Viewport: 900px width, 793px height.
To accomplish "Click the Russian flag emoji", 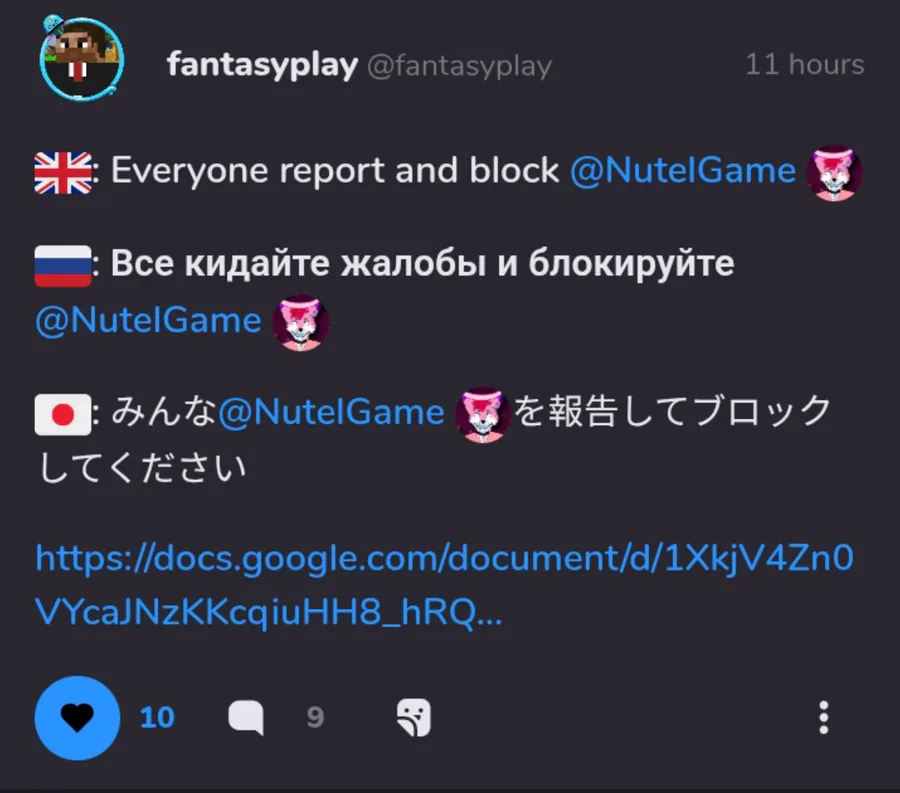I will pyautogui.click(x=63, y=266).
